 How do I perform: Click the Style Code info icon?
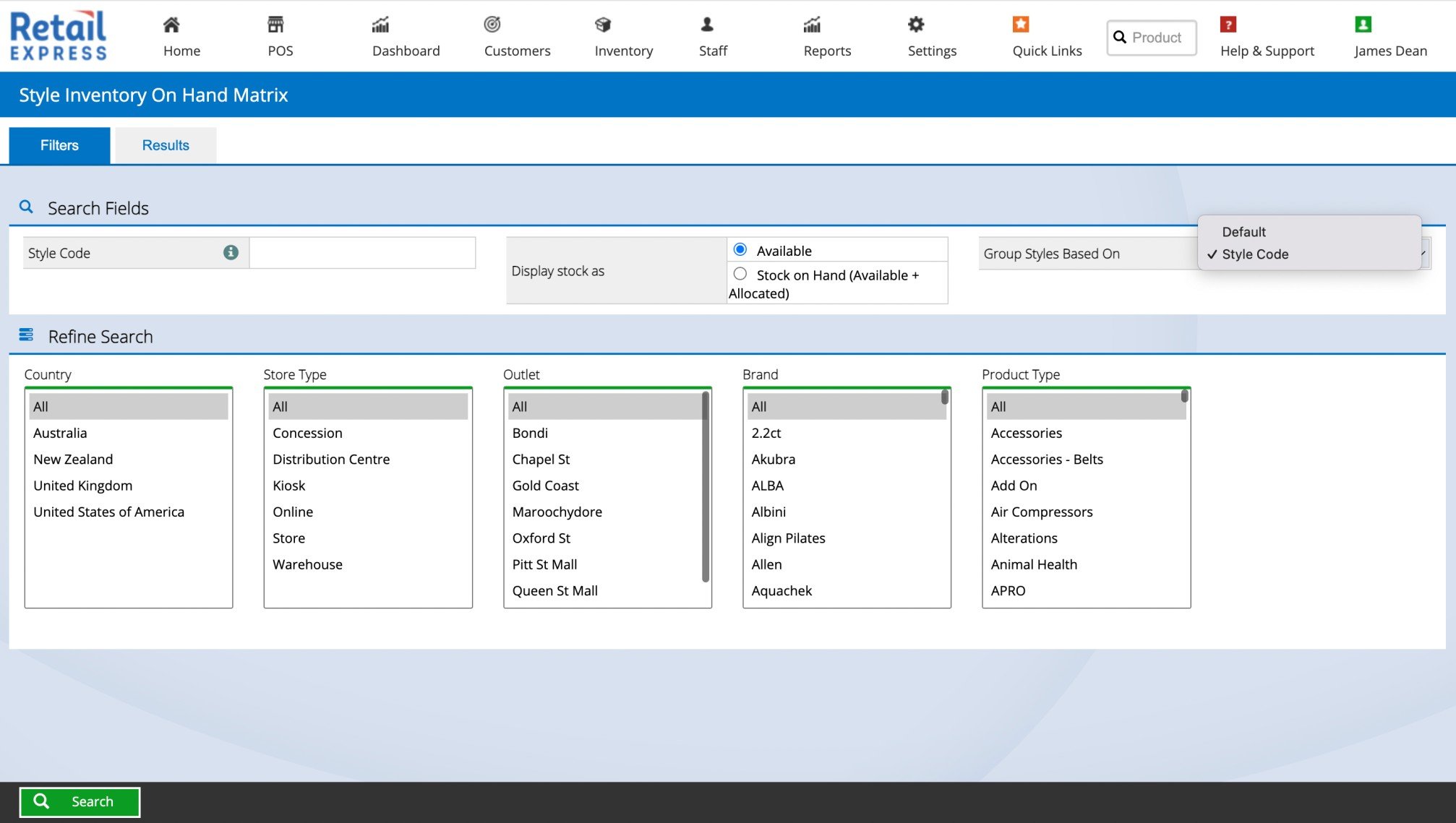(x=231, y=252)
